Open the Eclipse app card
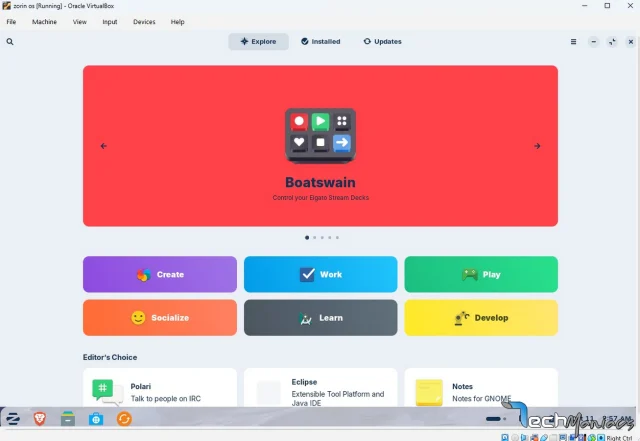The width and height of the screenshot is (640, 441). point(320,388)
